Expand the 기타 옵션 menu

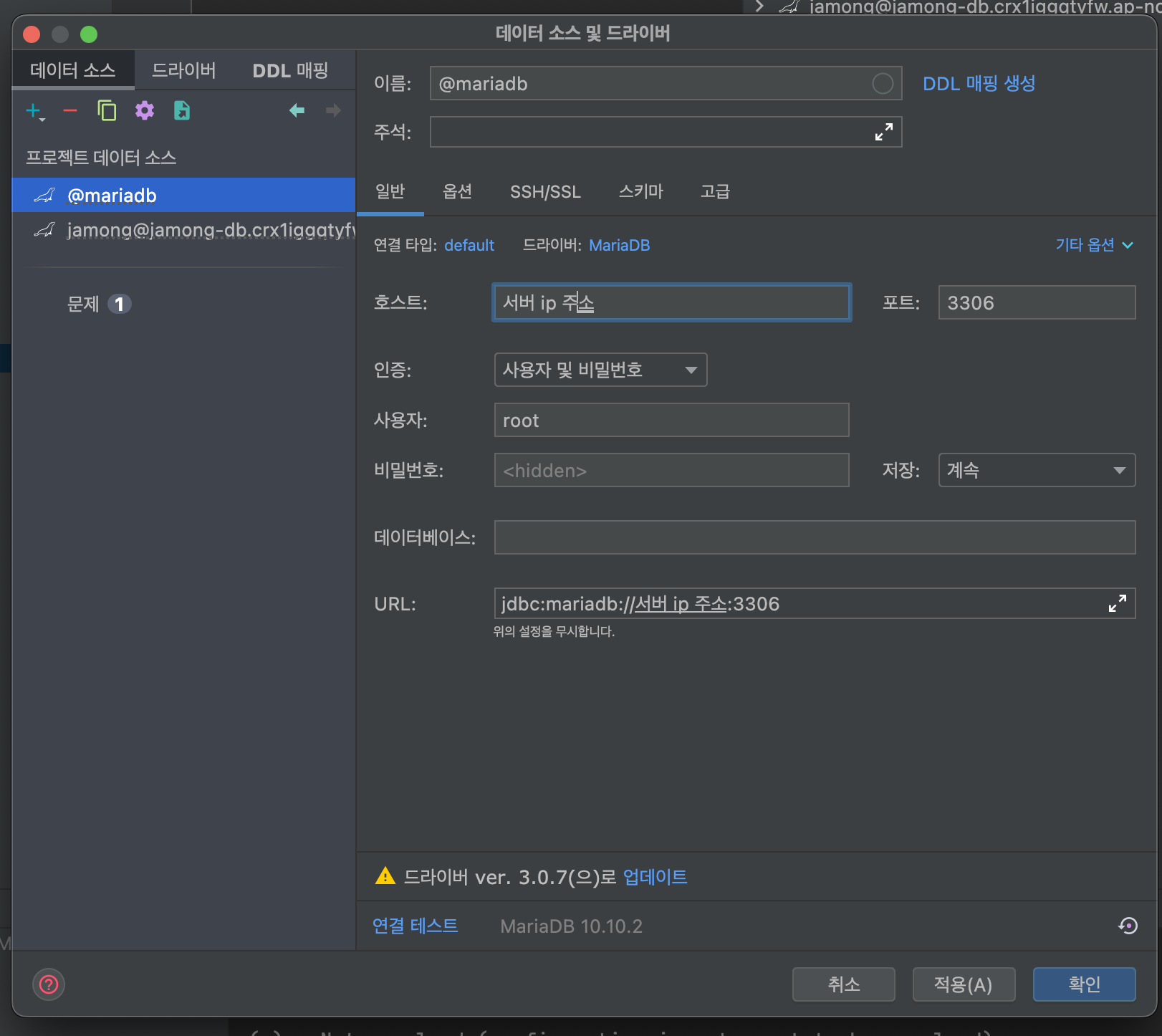[1094, 245]
